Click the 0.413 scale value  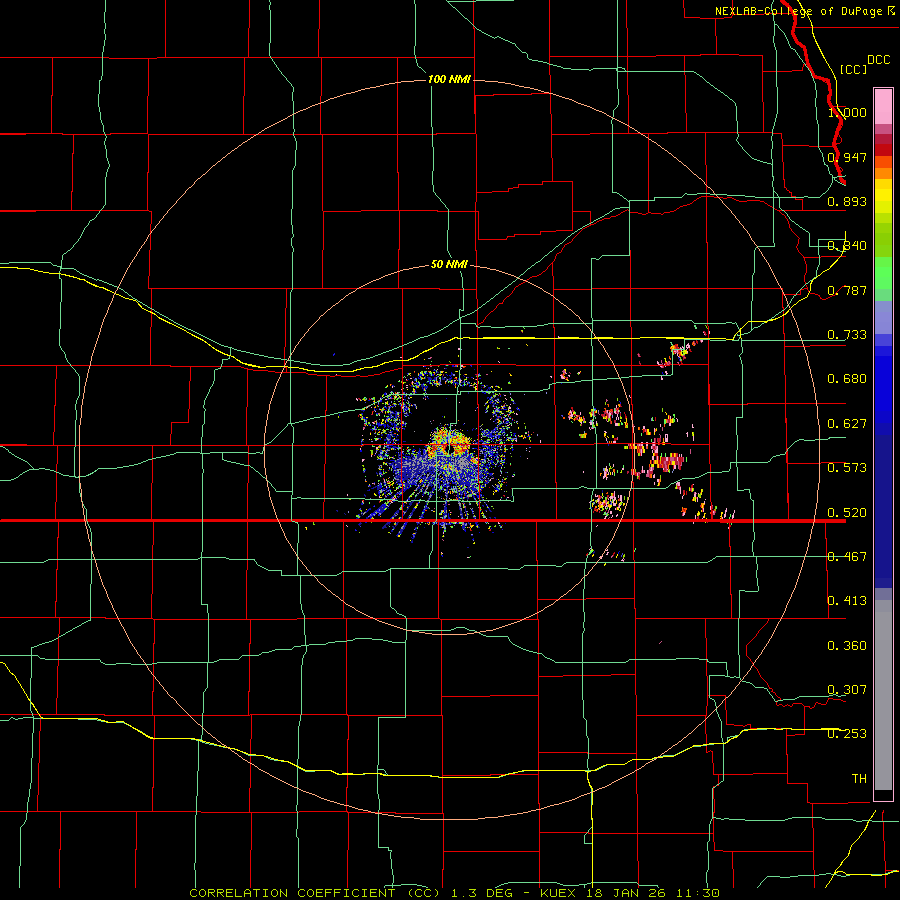(x=847, y=601)
